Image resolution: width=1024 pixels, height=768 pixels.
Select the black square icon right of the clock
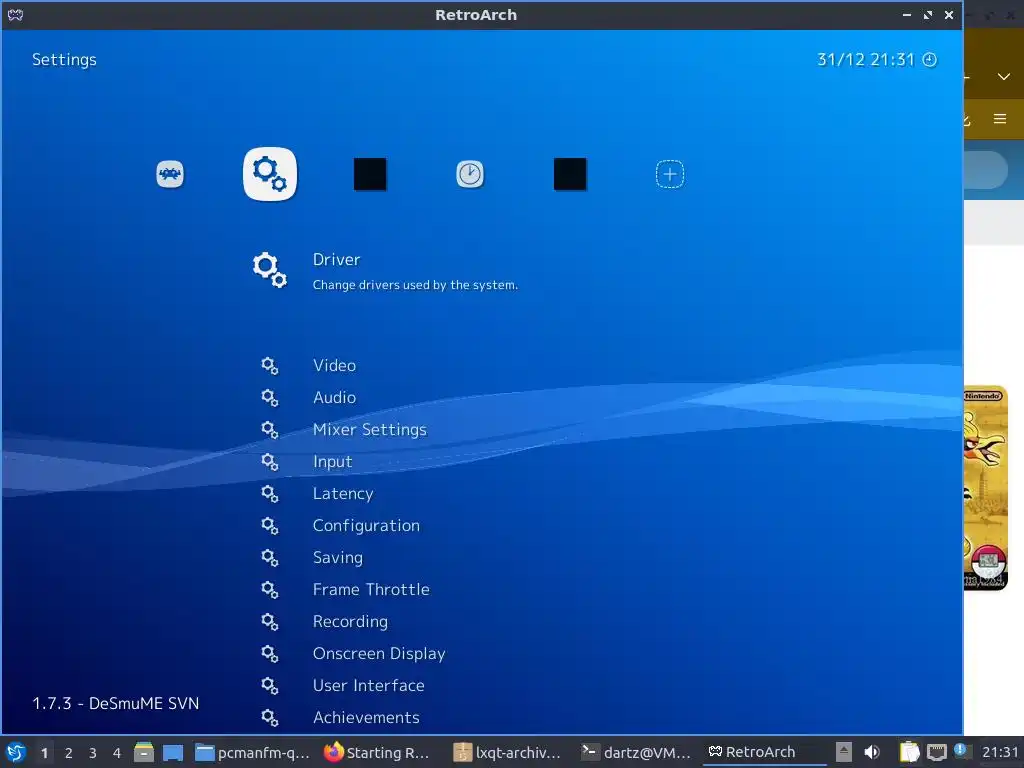(x=569, y=174)
